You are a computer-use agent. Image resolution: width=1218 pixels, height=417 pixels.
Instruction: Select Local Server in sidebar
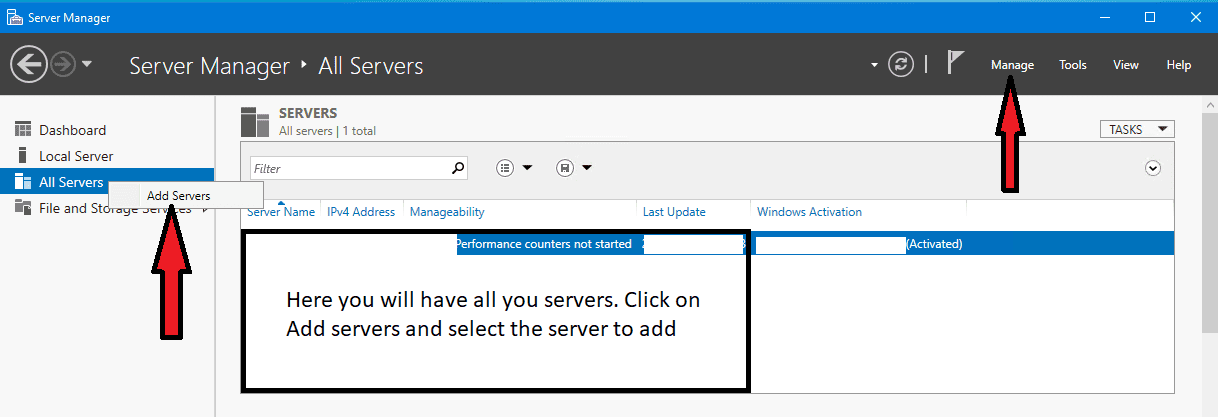point(76,156)
